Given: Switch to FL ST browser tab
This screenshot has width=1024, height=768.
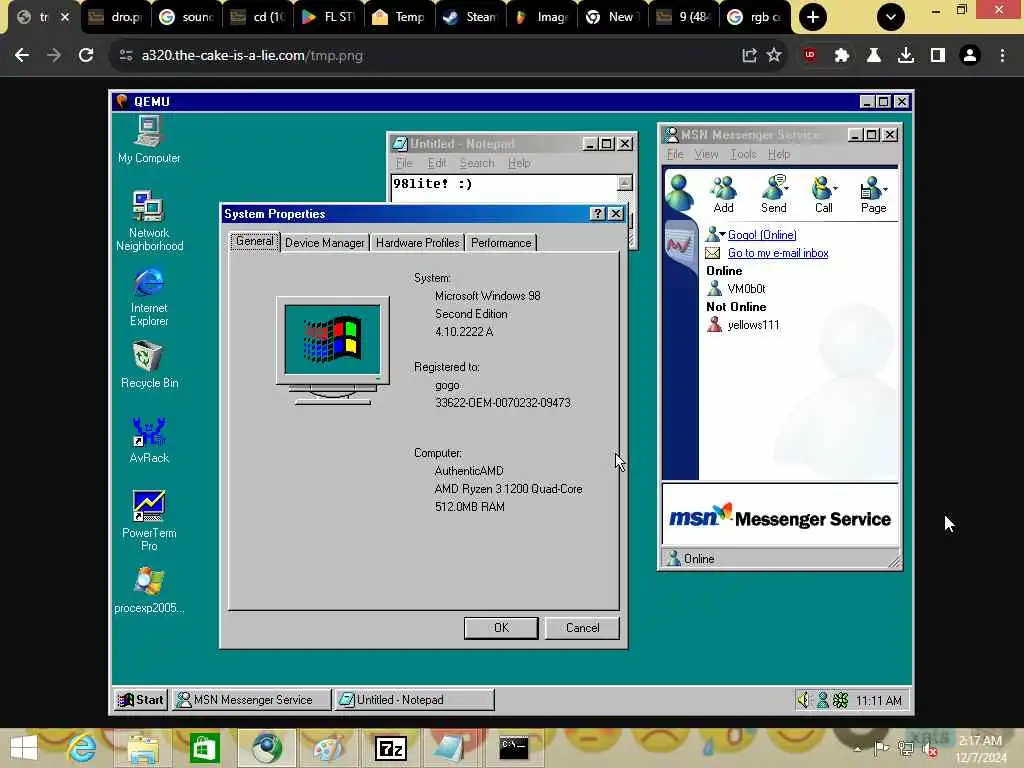Looking at the screenshot, I should pyautogui.click(x=329, y=17).
